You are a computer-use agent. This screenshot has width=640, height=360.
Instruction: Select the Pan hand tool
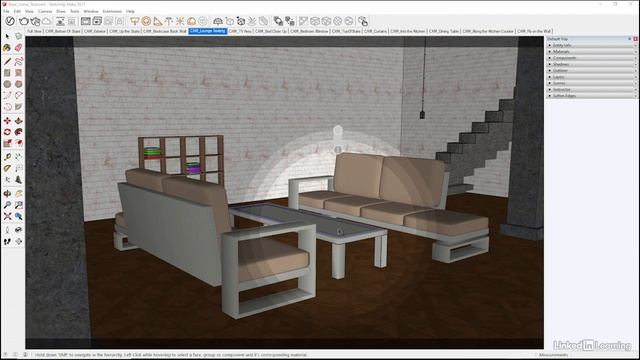(18, 194)
